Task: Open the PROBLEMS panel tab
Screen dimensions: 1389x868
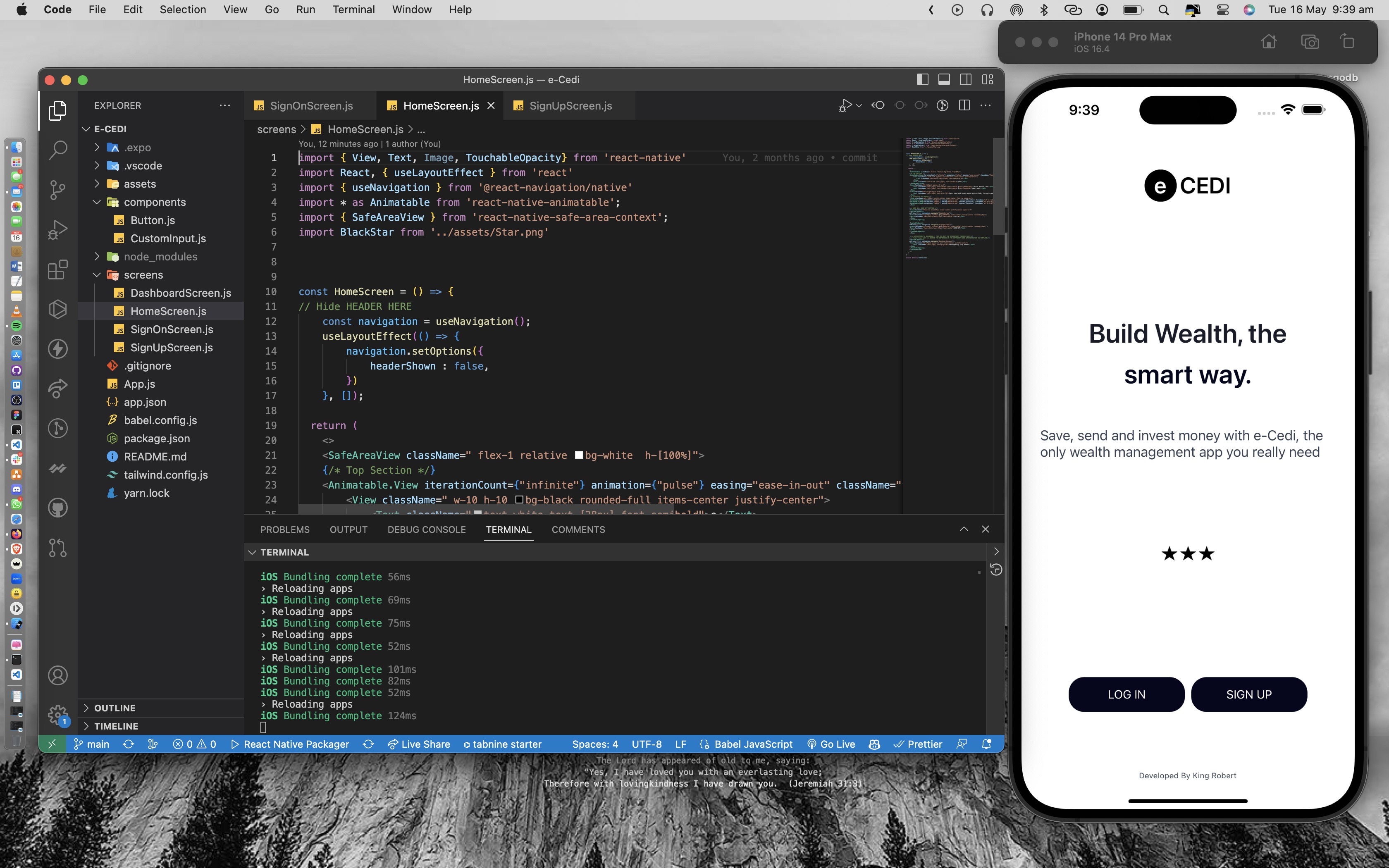Action: [285, 529]
